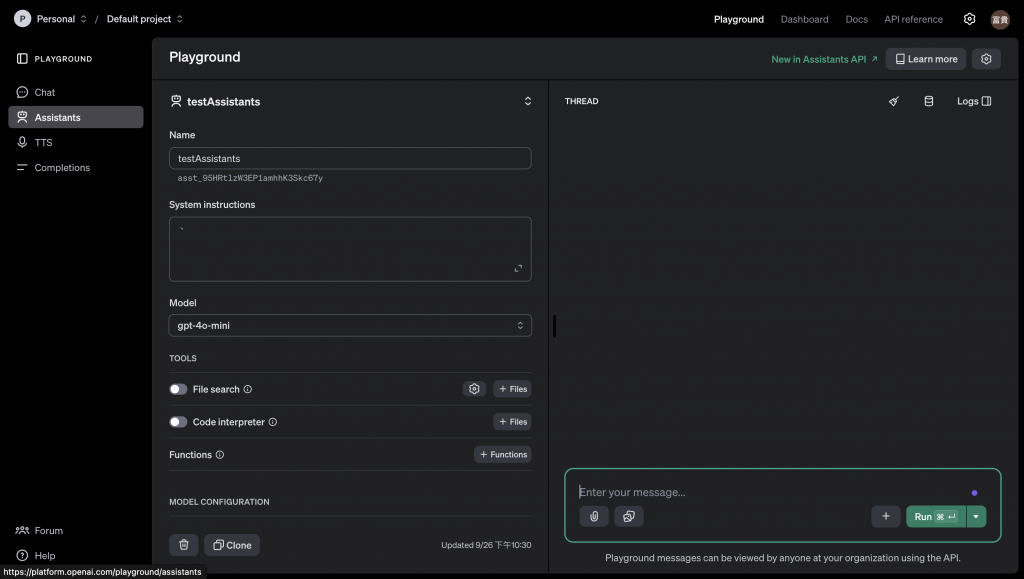
Task: Click the user profile avatar
Action: click(1000, 20)
